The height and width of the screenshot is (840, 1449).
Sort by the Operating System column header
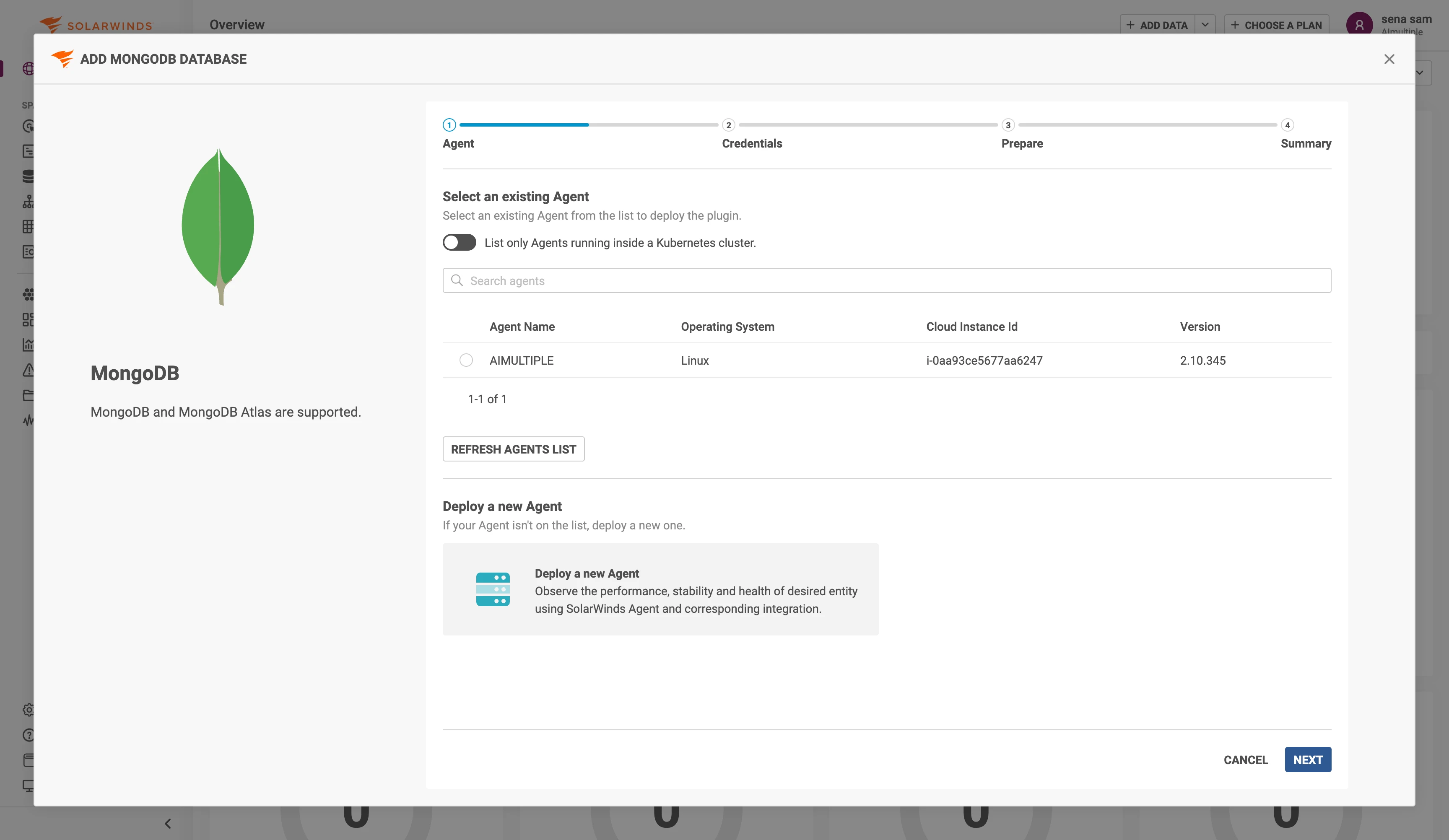point(727,327)
